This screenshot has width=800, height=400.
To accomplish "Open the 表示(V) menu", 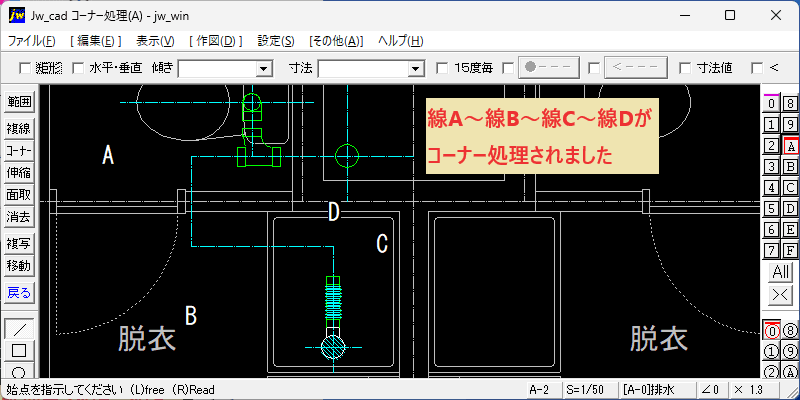I will [x=156, y=41].
